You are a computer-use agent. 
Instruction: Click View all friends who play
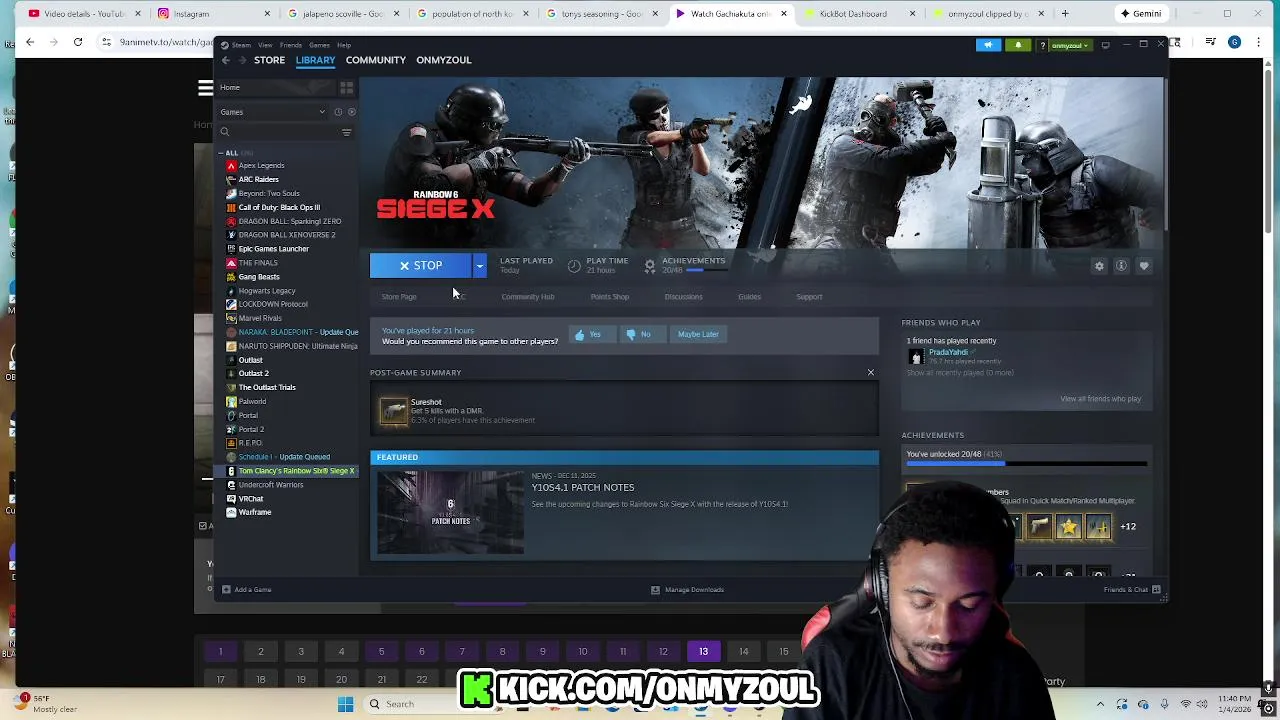click(1100, 399)
